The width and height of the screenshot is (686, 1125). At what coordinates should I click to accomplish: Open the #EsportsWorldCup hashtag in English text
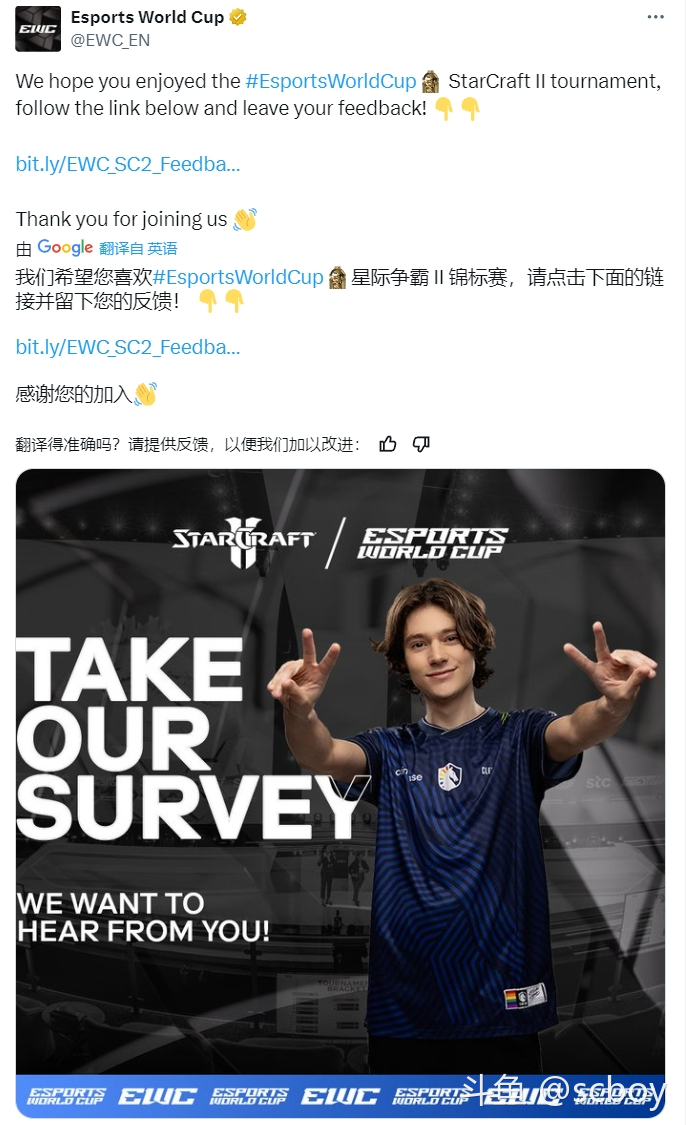330,81
